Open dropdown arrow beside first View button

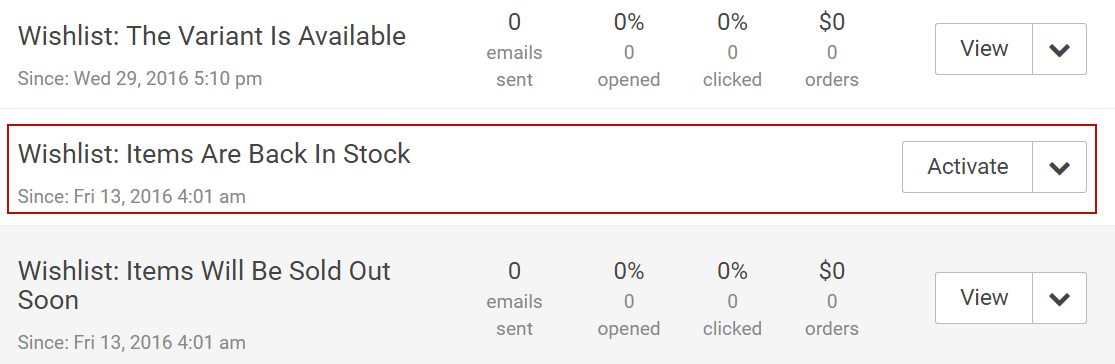(1059, 49)
